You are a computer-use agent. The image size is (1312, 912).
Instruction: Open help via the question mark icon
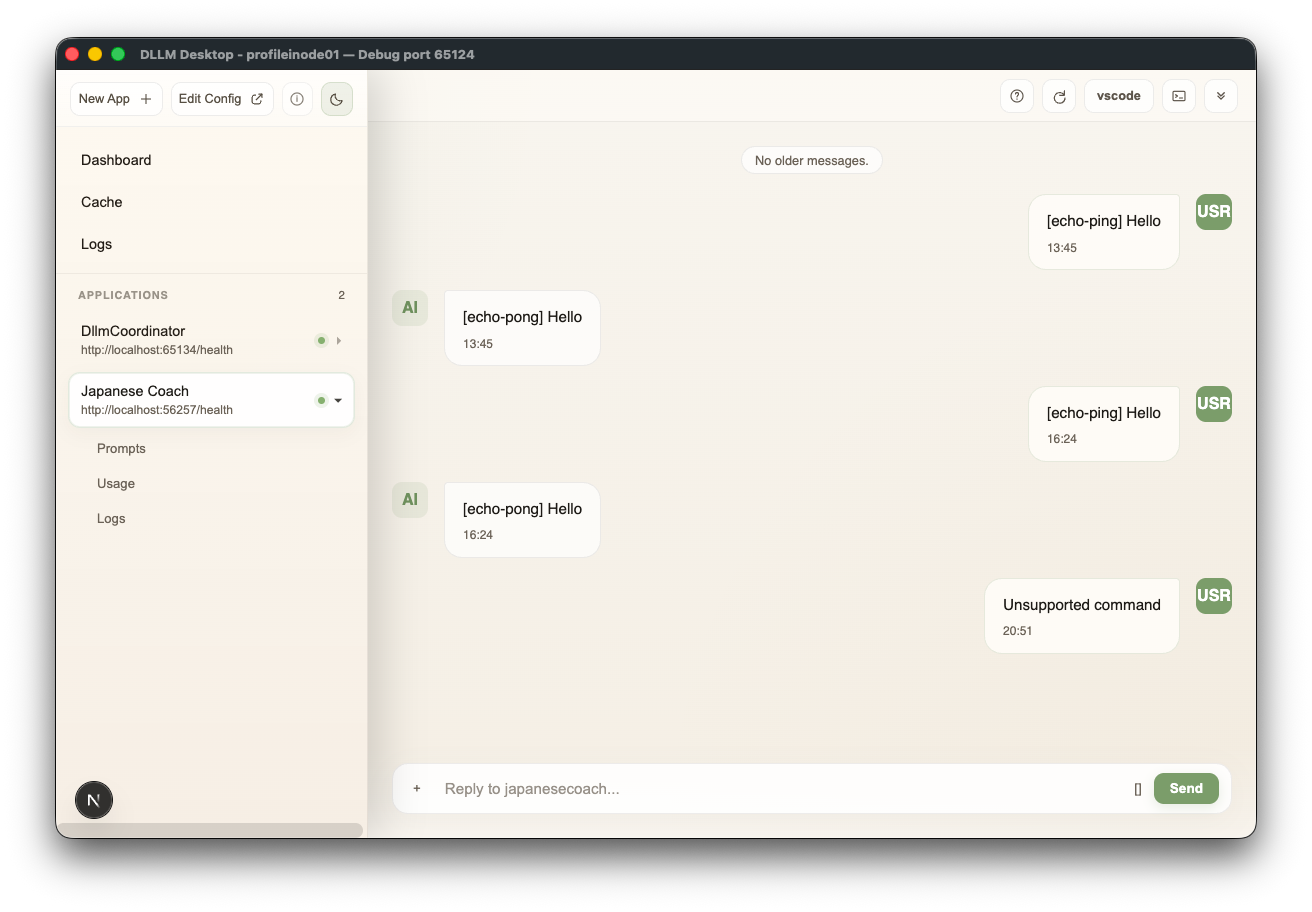pos(1017,96)
